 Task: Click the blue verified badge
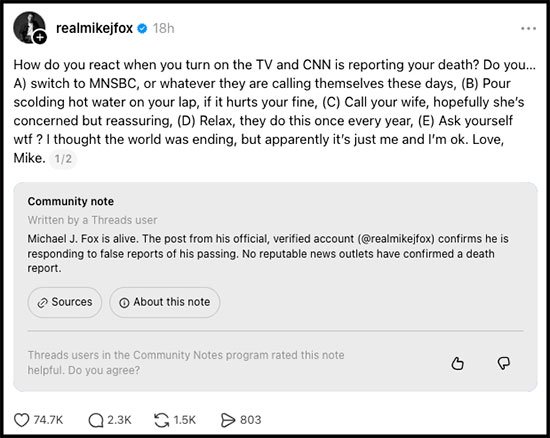pos(142,28)
